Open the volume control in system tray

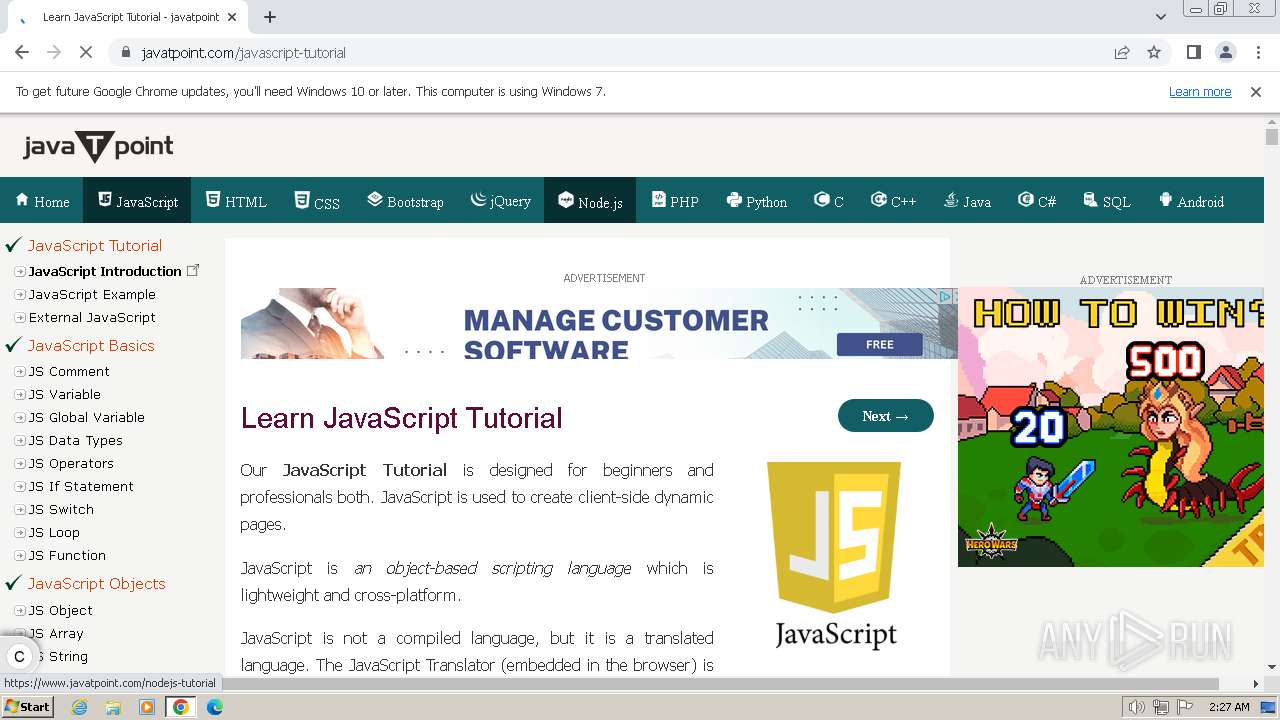click(x=1137, y=707)
